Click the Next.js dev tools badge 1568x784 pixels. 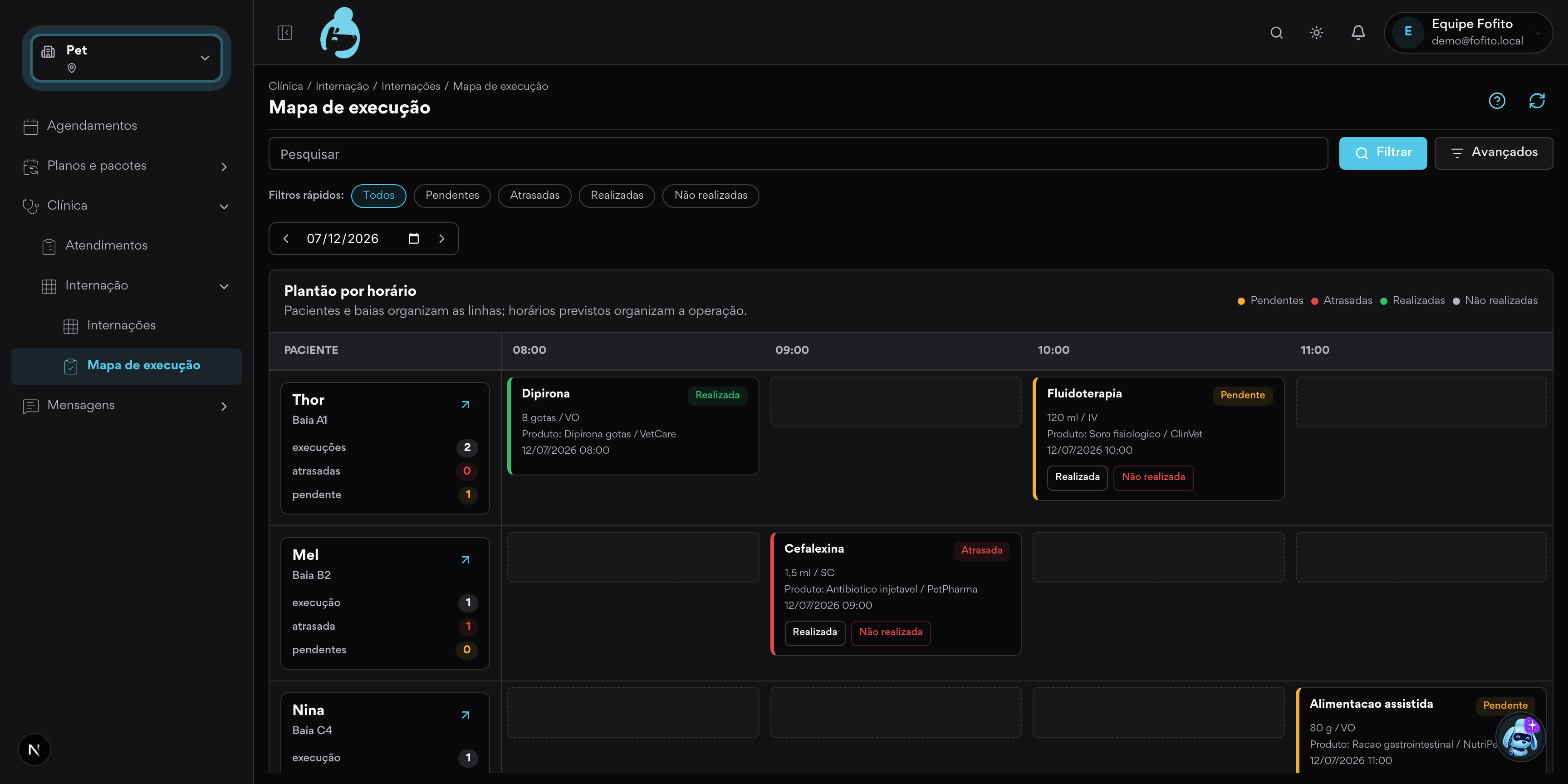pos(34,750)
